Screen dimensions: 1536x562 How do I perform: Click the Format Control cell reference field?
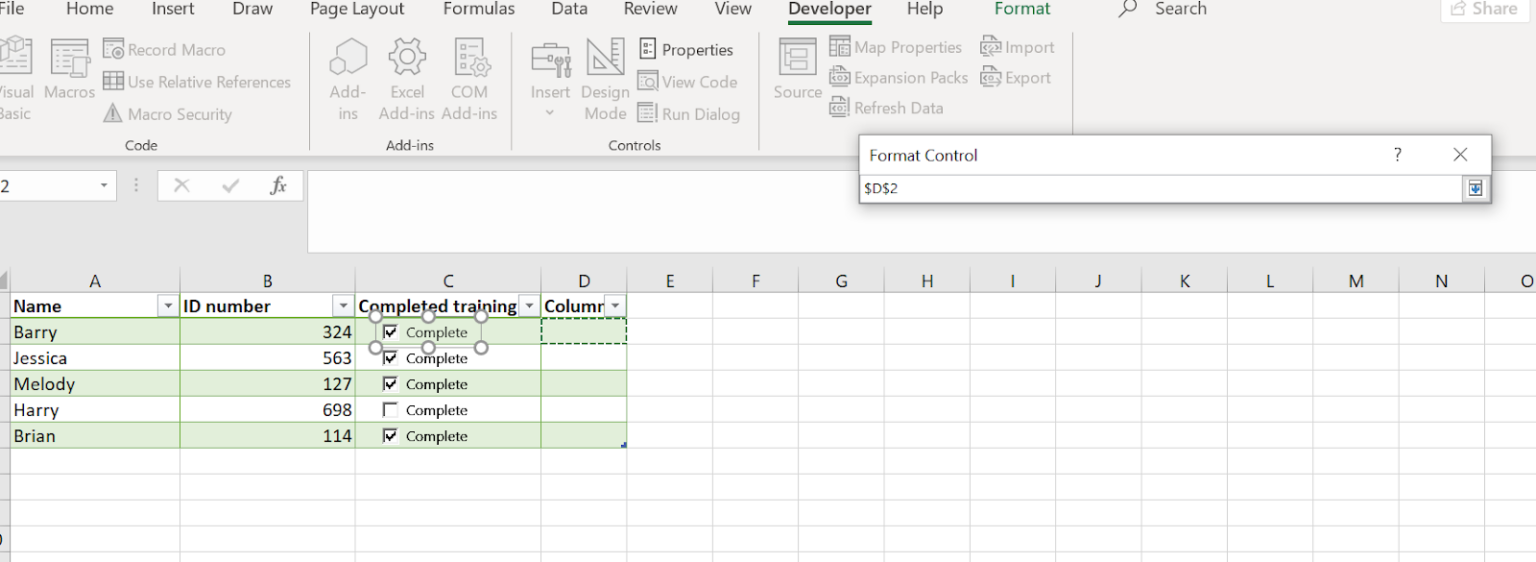click(1160, 188)
